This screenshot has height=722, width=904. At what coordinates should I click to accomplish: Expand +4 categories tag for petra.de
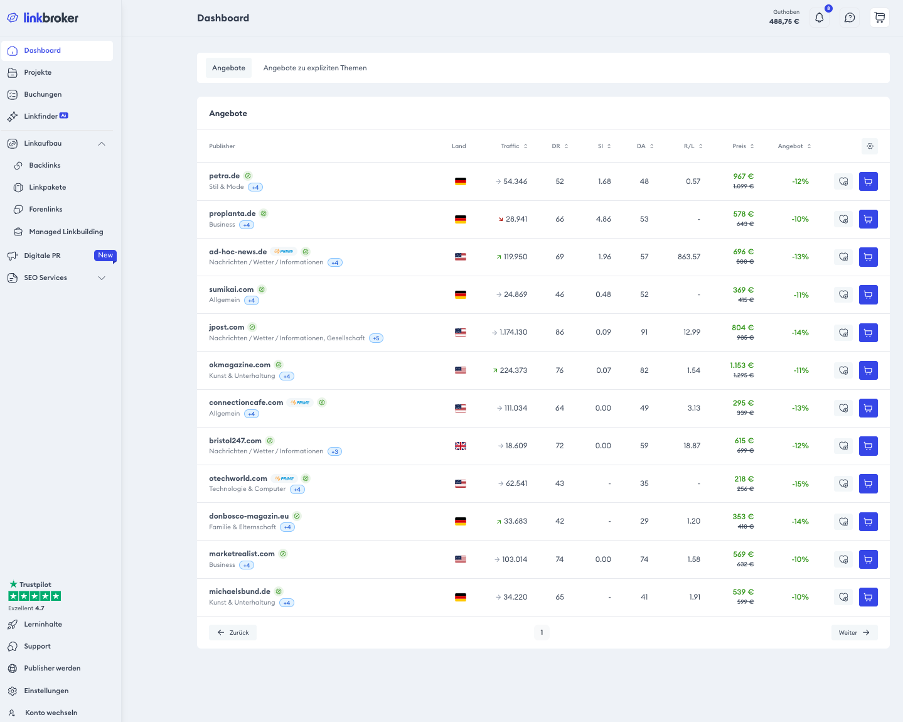pyautogui.click(x=255, y=187)
